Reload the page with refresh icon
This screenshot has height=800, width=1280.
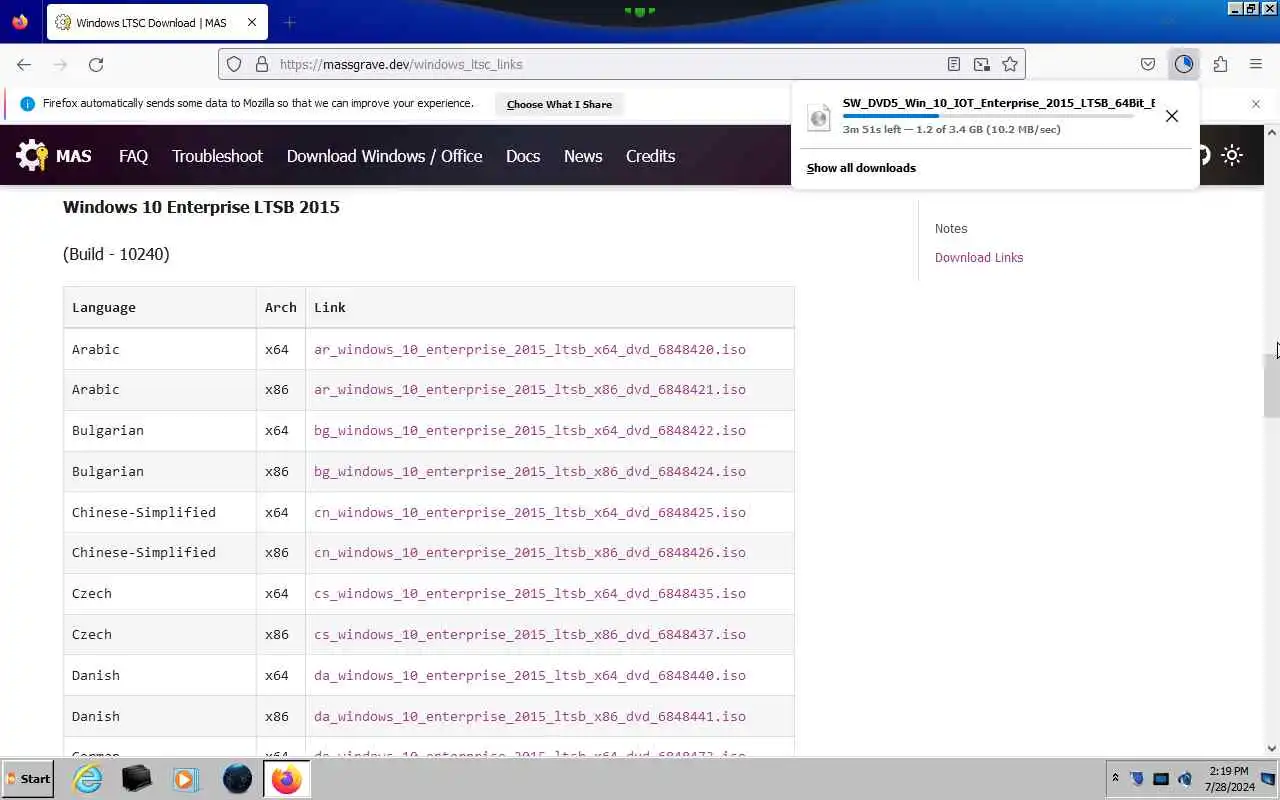pyautogui.click(x=96, y=64)
